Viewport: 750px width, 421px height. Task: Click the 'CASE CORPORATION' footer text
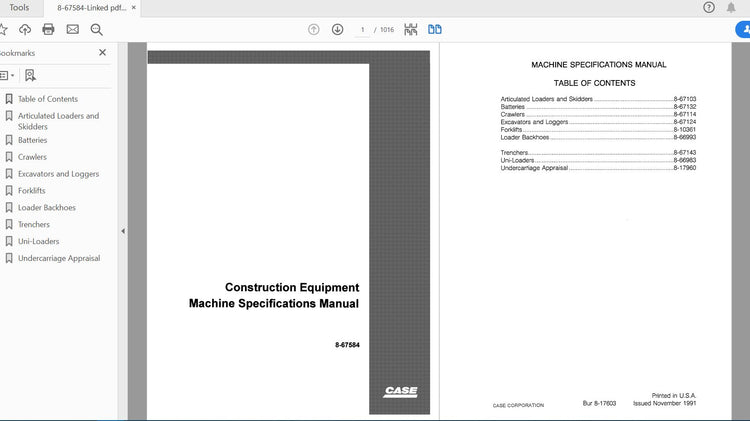(x=518, y=405)
